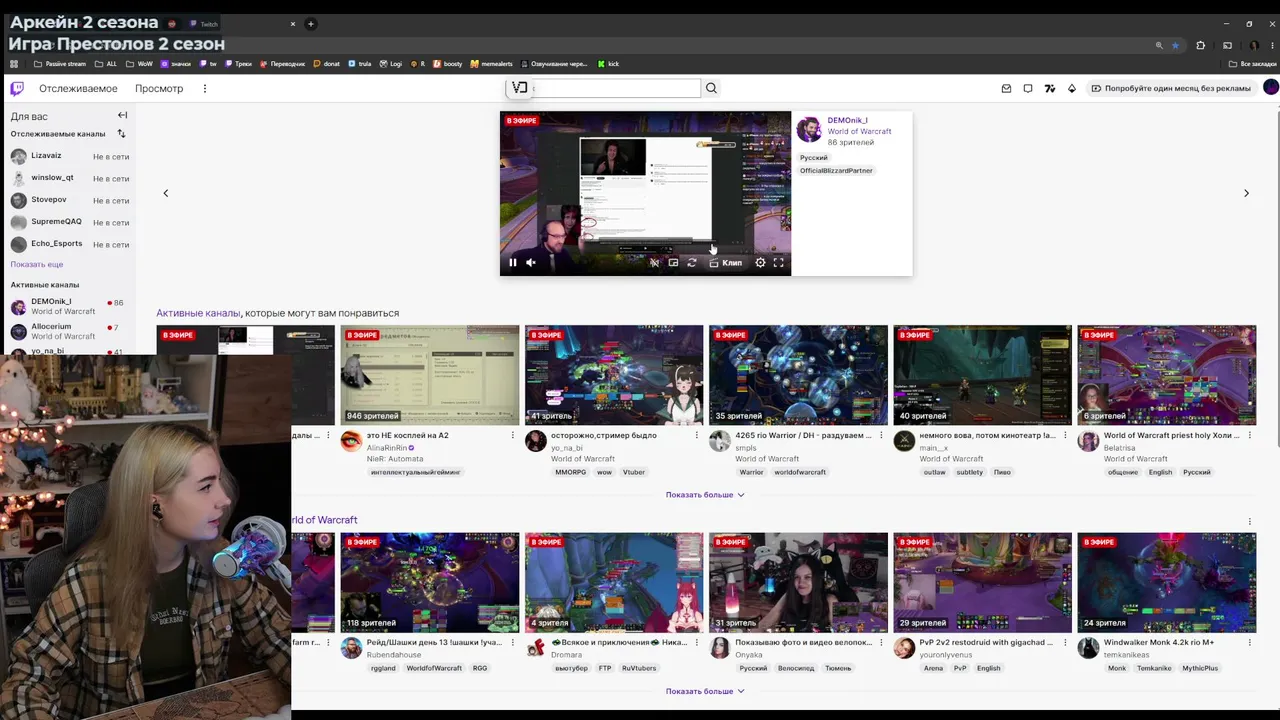Click the MMORPG tag
1280x720 pixels.
[570, 472]
